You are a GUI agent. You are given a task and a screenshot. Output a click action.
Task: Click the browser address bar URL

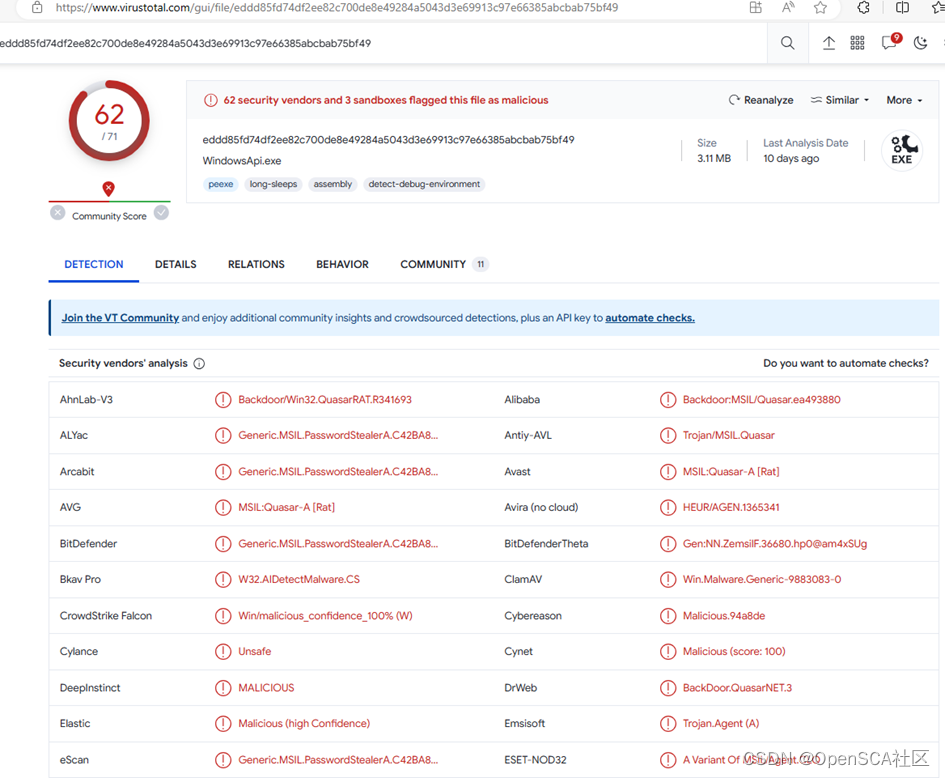(x=337, y=7)
